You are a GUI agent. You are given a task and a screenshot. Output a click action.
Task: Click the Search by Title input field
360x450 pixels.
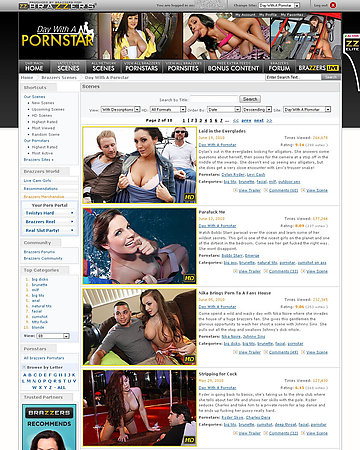click(214, 99)
